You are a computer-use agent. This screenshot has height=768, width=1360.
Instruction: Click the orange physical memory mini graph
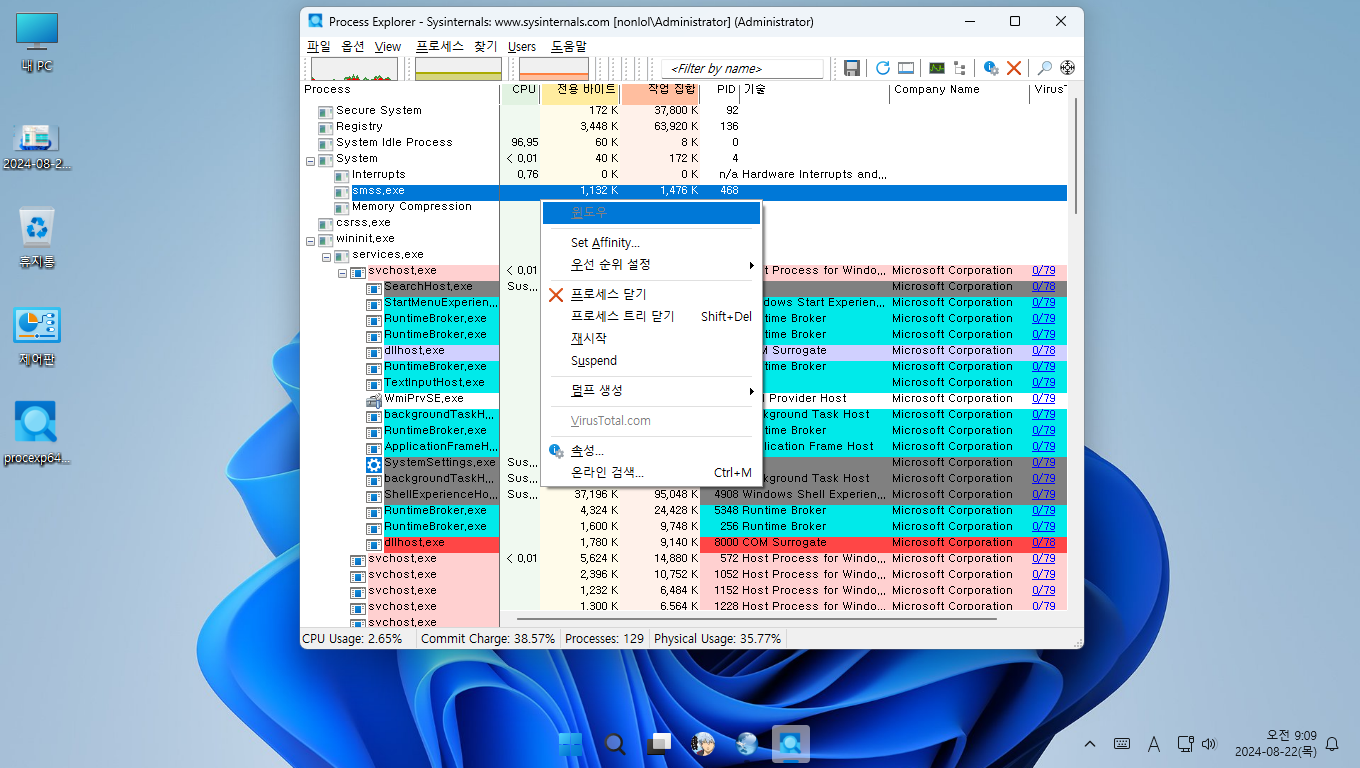point(554,69)
